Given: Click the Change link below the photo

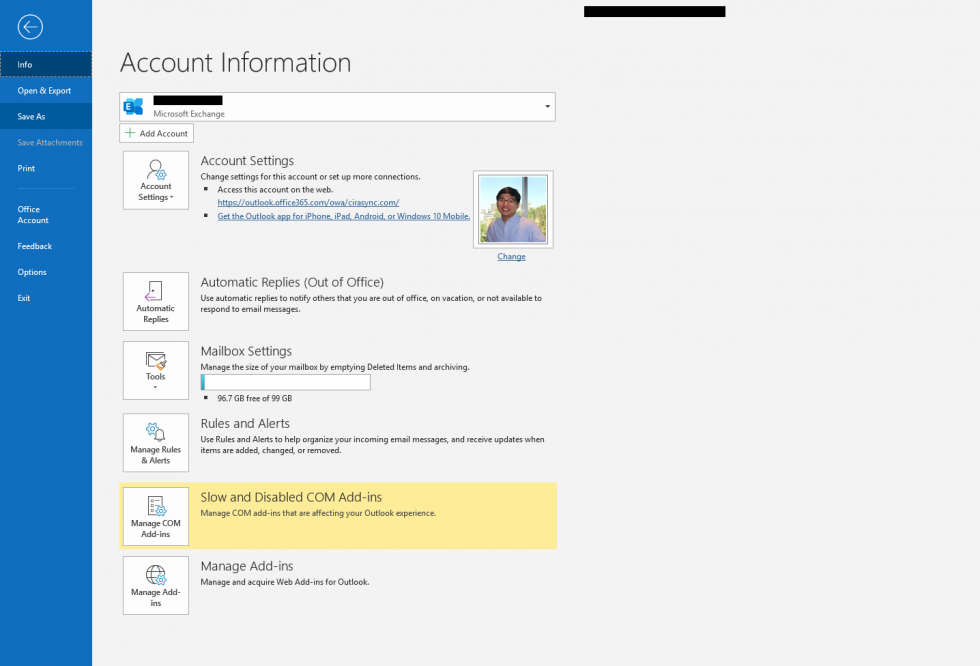Looking at the screenshot, I should [511, 256].
